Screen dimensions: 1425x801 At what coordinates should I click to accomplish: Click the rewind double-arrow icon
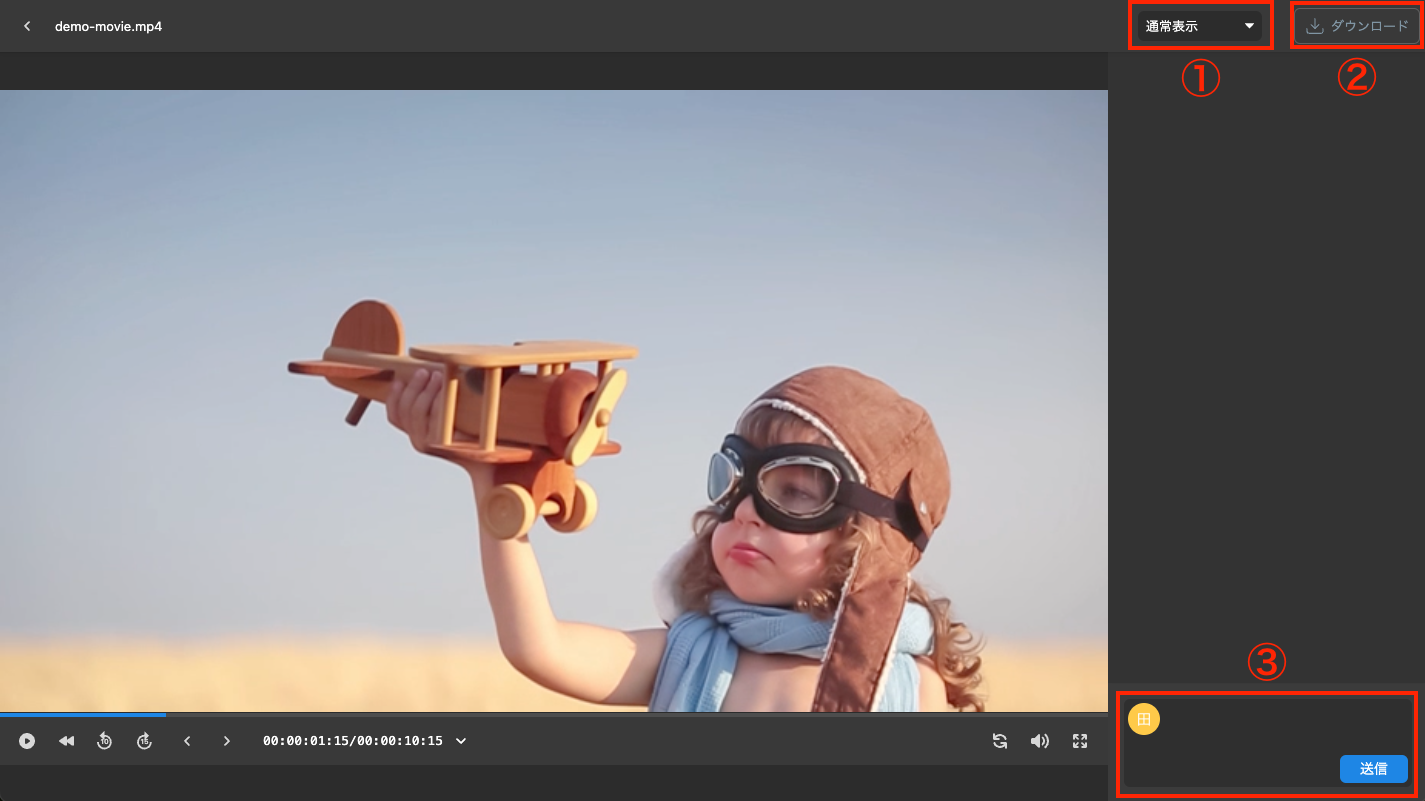tap(66, 741)
